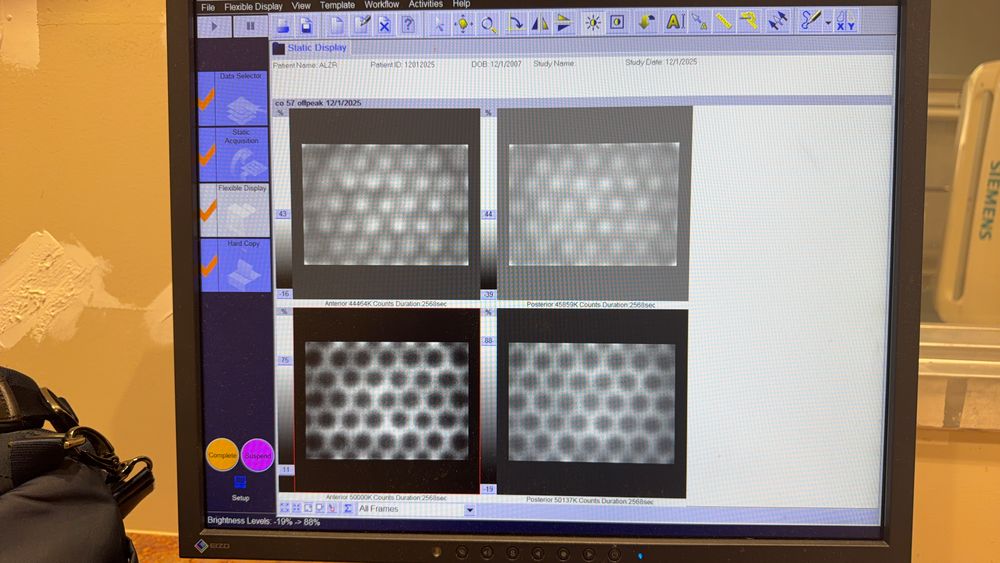Open the Template menu
The image size is (1000, 563).
[337, 5]
